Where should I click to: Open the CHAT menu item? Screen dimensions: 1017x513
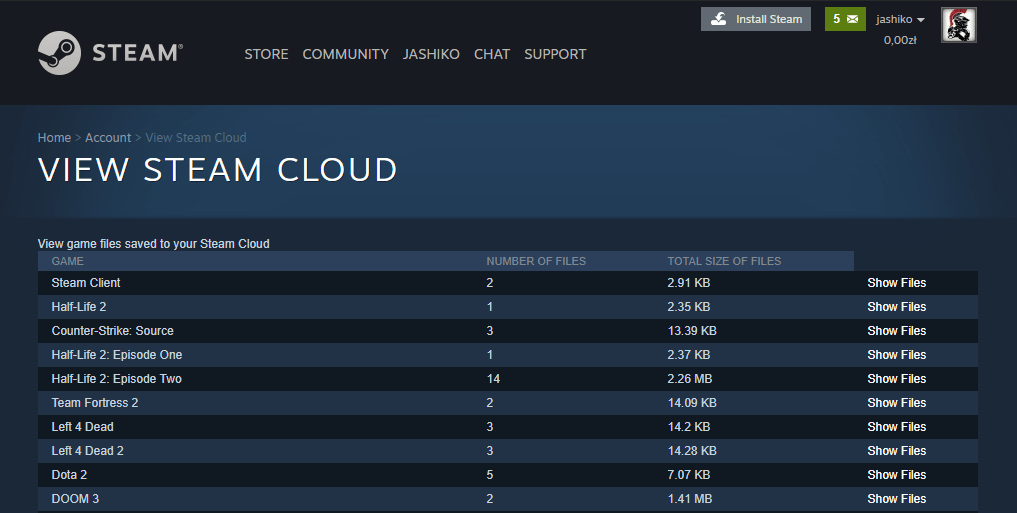click(x=492, y=54)
